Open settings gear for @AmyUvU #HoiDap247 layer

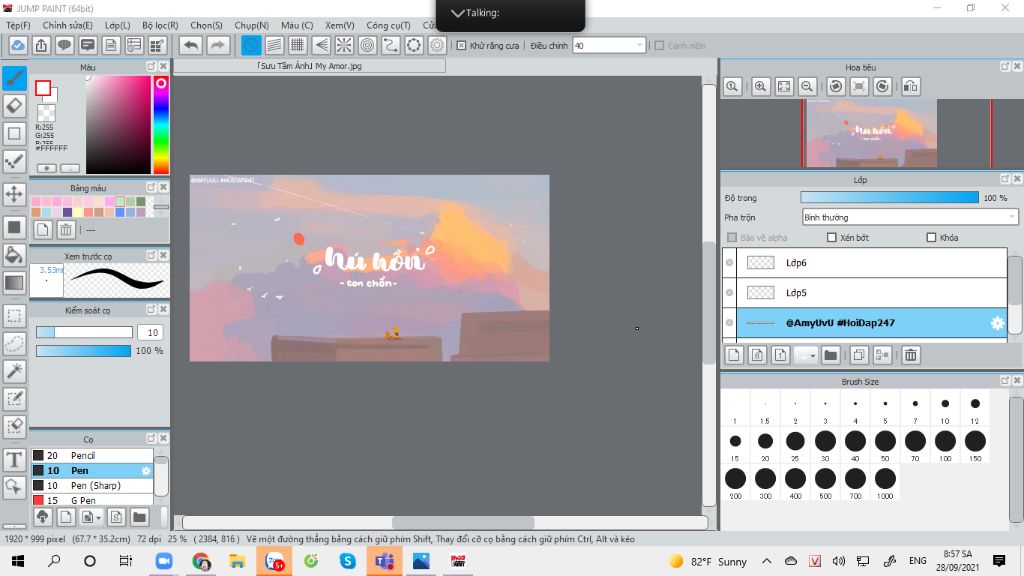[x=997, y=323]
